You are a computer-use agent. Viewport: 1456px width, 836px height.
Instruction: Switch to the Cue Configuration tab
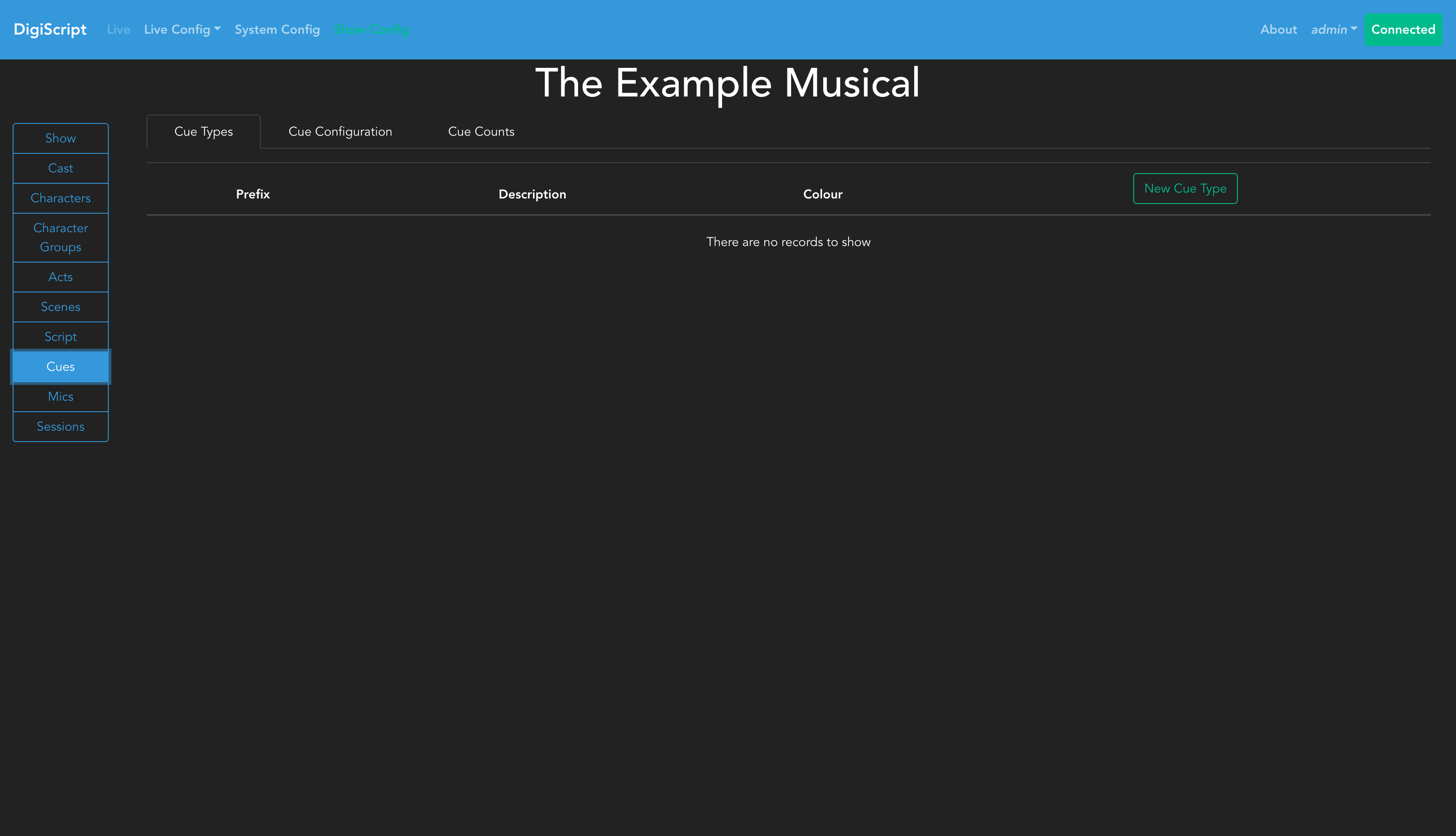pyautogui.click(x=340, y=131)
